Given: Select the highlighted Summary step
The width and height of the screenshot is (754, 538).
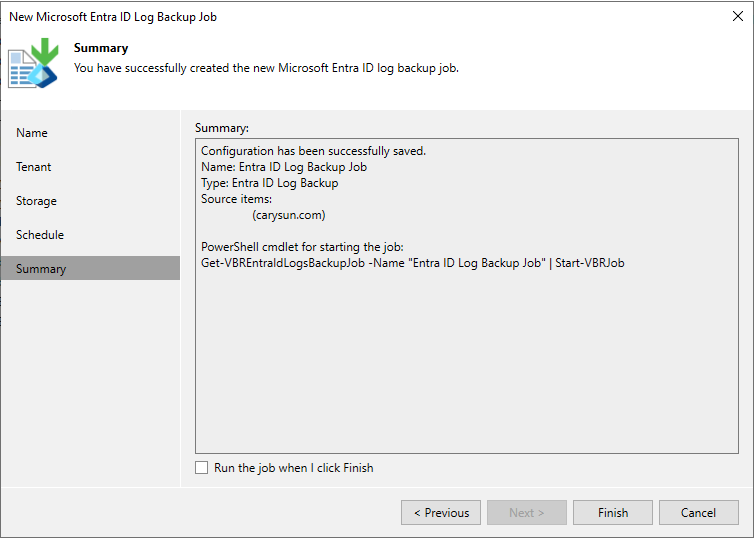Looking at the screenshot, I should point(41,269).
